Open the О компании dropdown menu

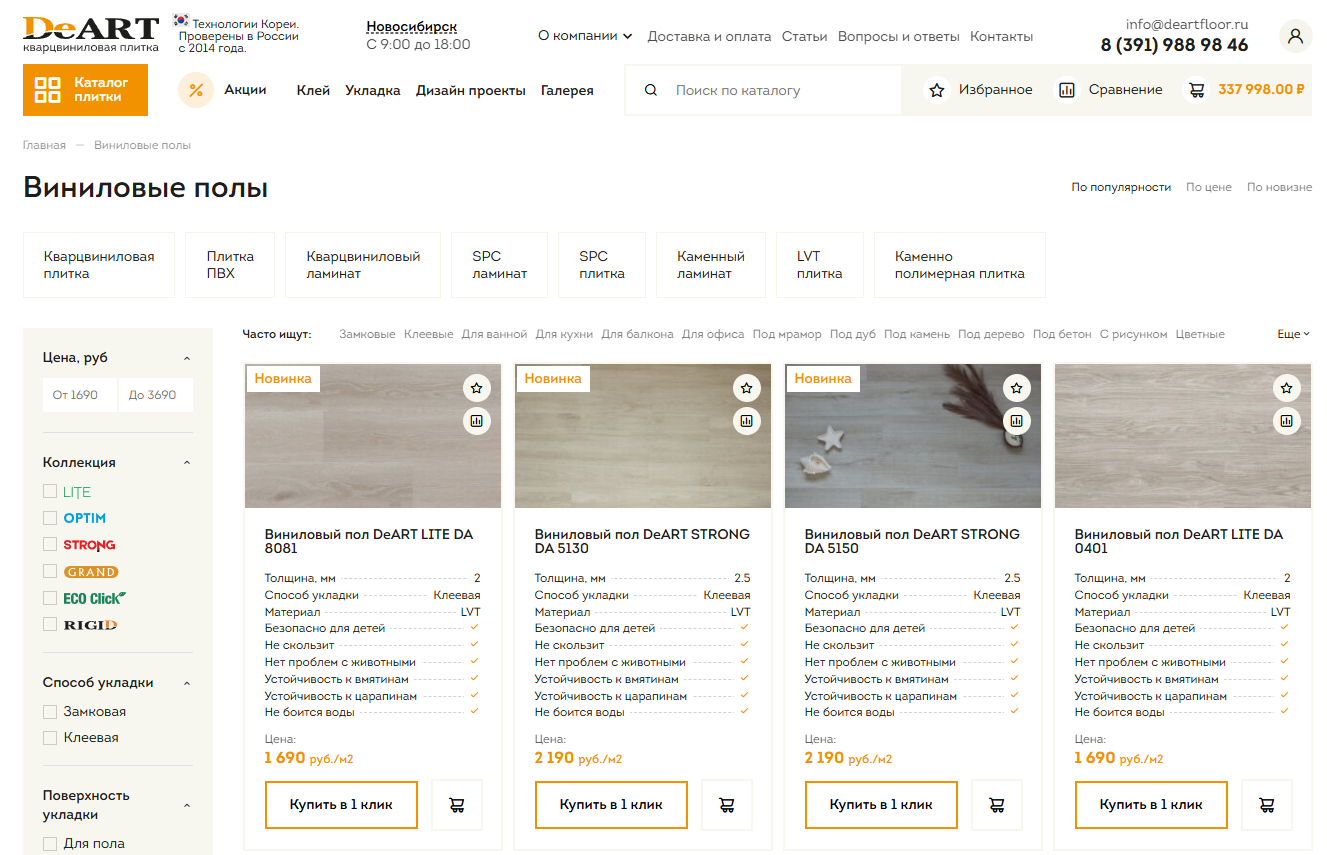585,36
